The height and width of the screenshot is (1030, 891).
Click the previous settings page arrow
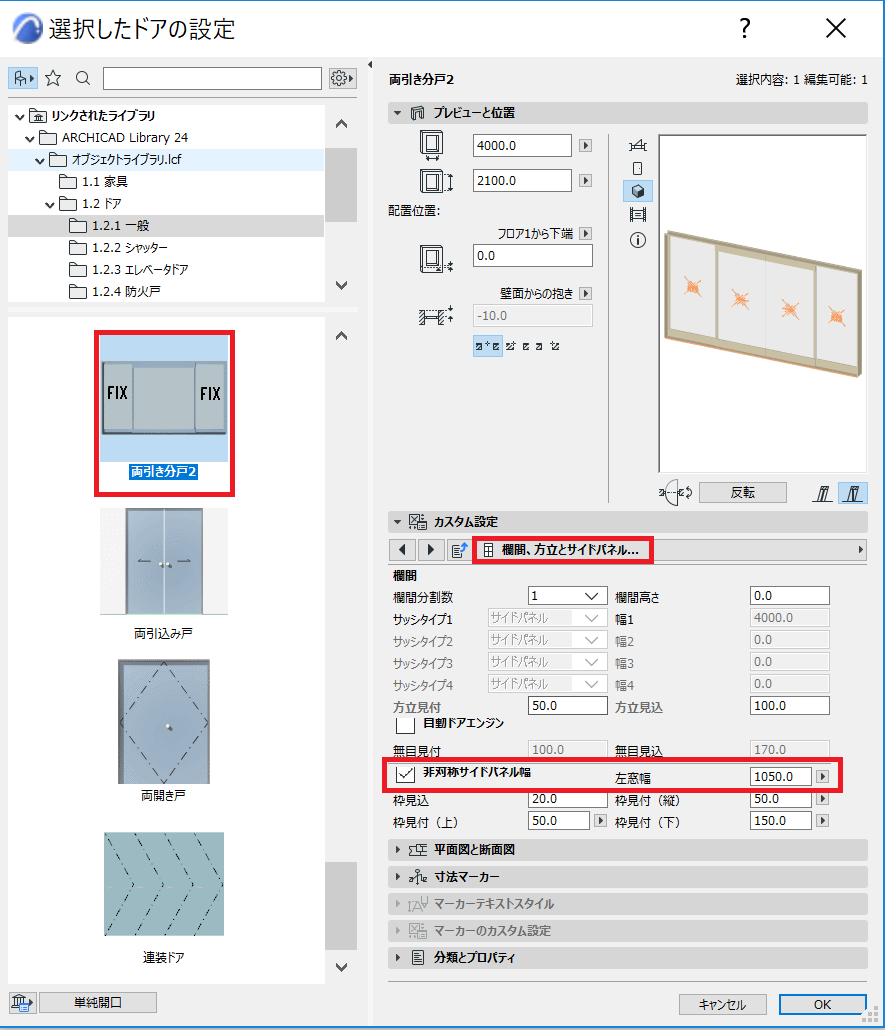(x=402, y=550)
